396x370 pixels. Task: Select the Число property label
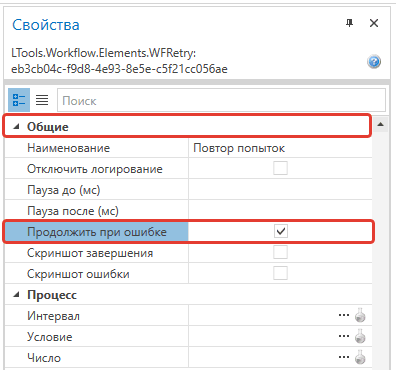pos(44,358)
